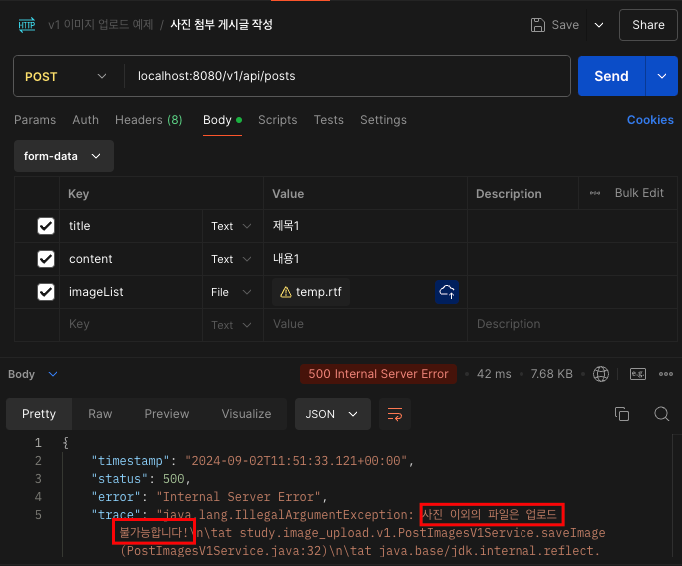The image size is (682, 566).
Task: Click the Save floppy disk icon
Action: [x=538, y=25]
